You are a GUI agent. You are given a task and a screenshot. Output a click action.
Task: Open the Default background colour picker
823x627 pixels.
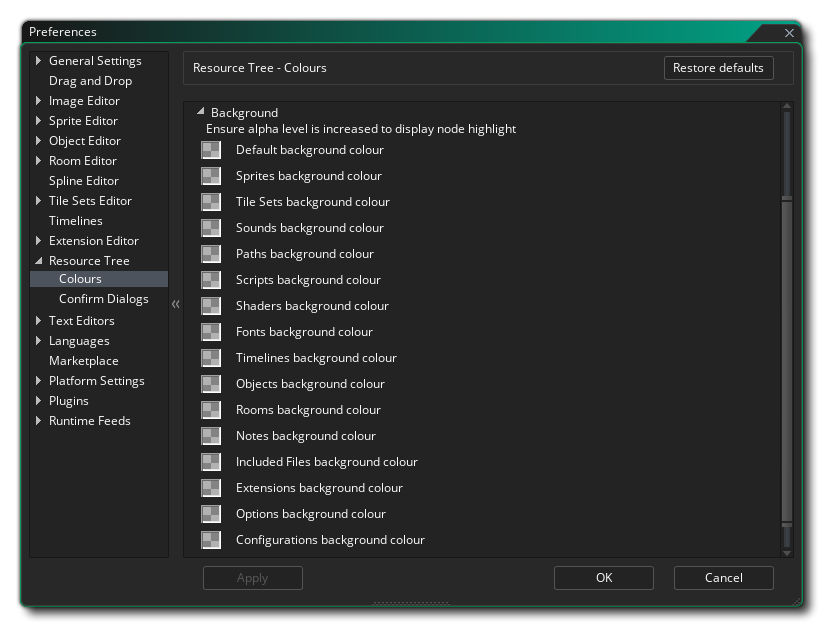point(211,149)
